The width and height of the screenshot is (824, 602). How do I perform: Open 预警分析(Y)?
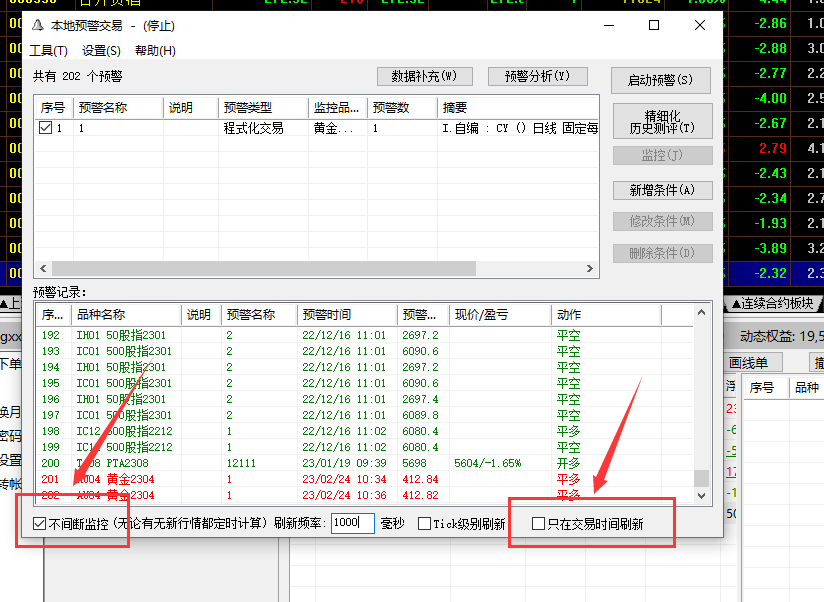(537, 77)
